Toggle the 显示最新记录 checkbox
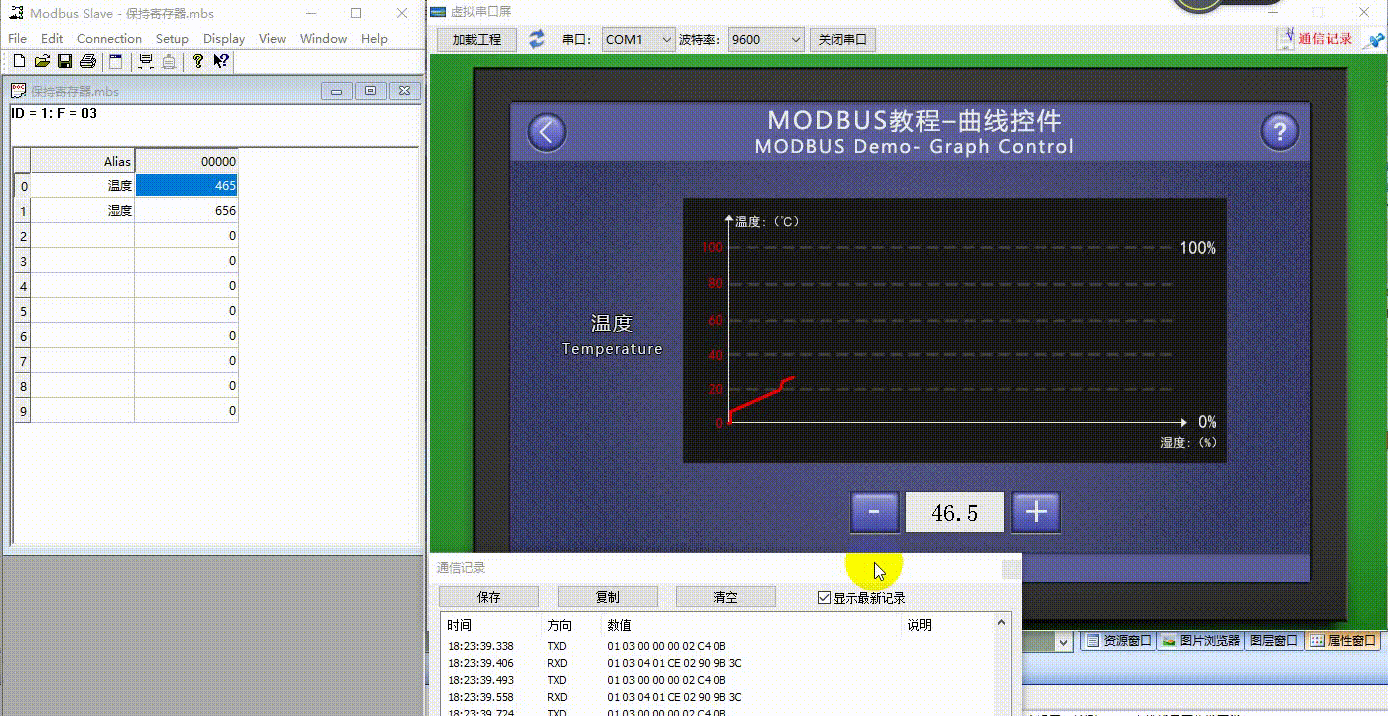The height and width of the screenshot is (716, 1388). point(824,598)
